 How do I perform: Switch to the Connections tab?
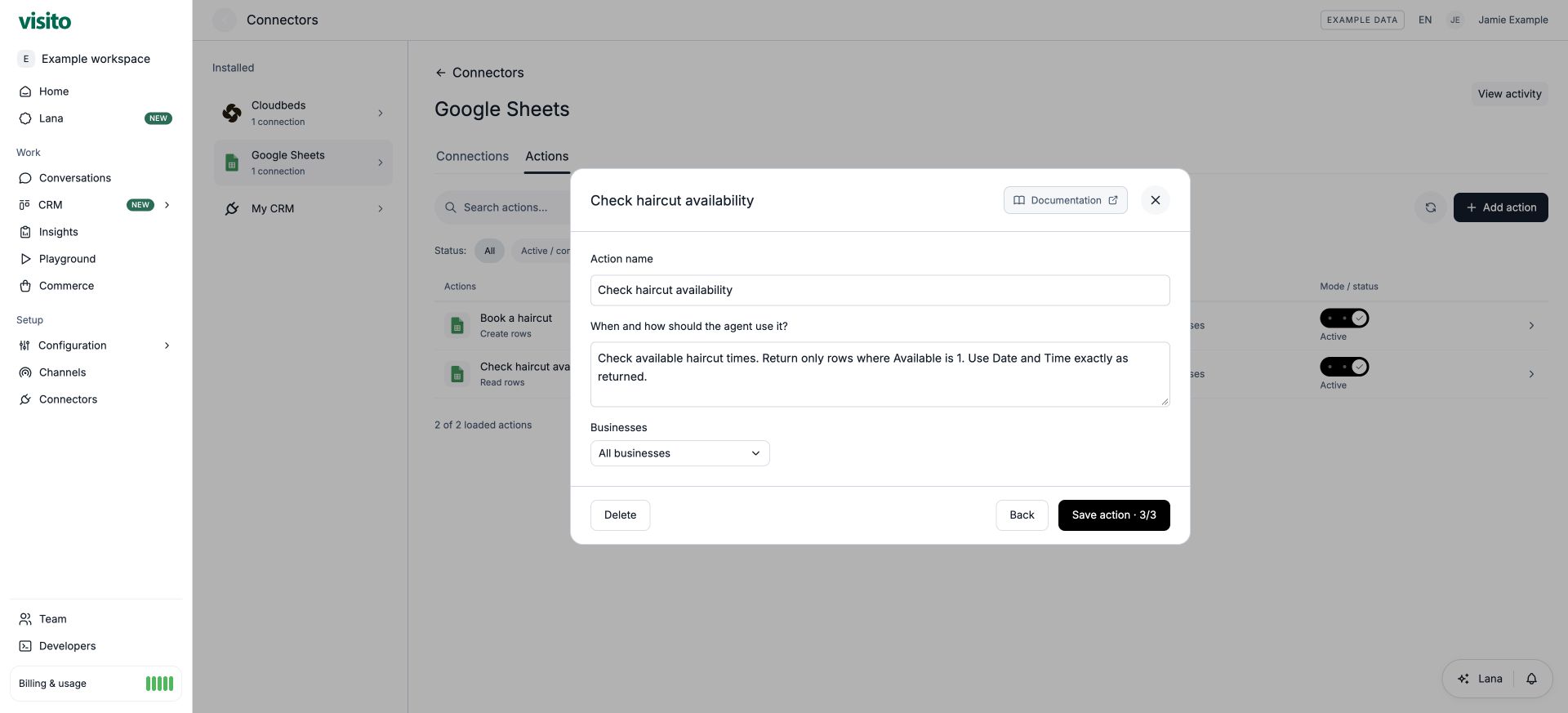click(x=472, y=156)
